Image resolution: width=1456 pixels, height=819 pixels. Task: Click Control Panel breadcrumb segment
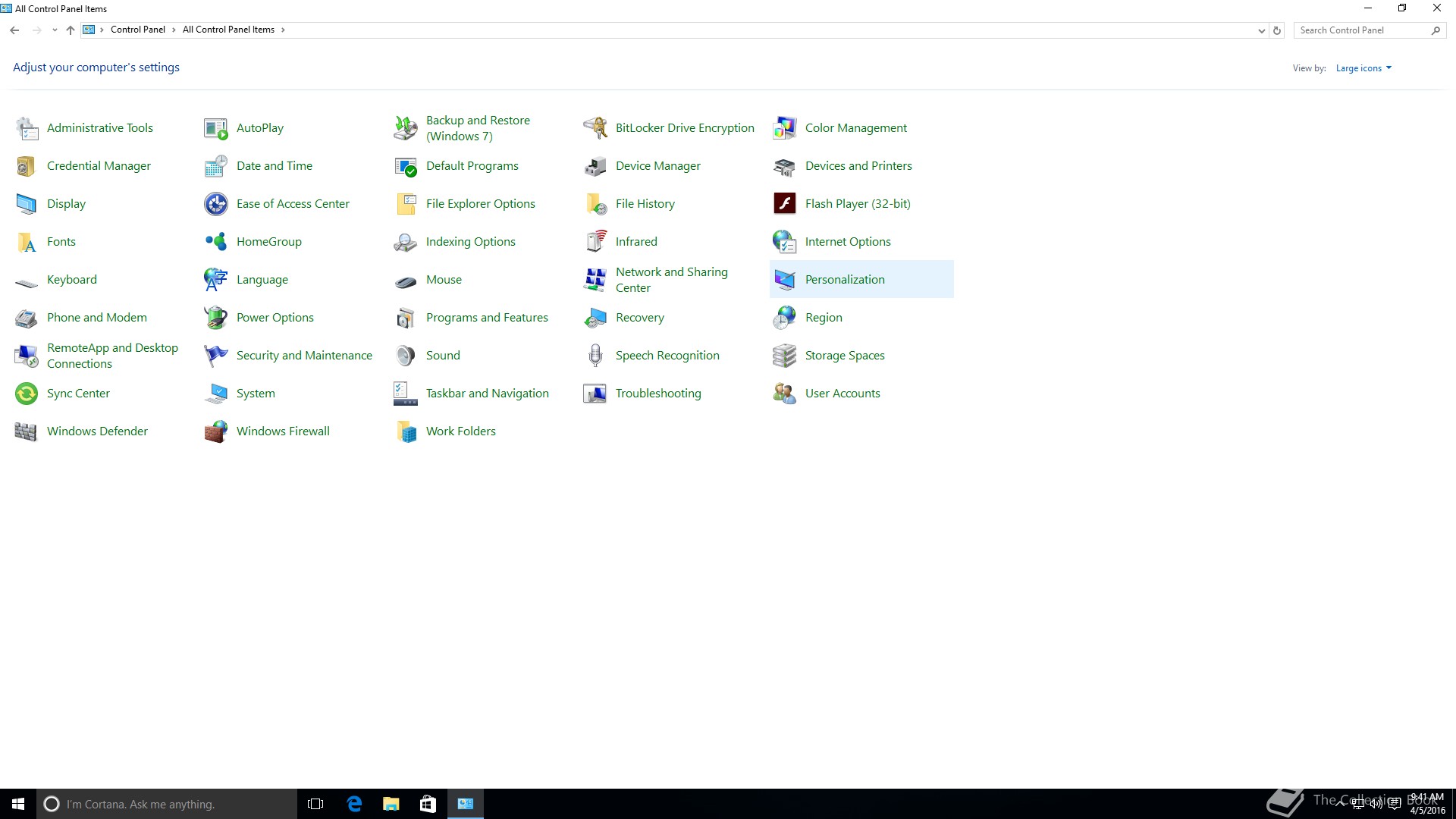(x=137, y=30)
